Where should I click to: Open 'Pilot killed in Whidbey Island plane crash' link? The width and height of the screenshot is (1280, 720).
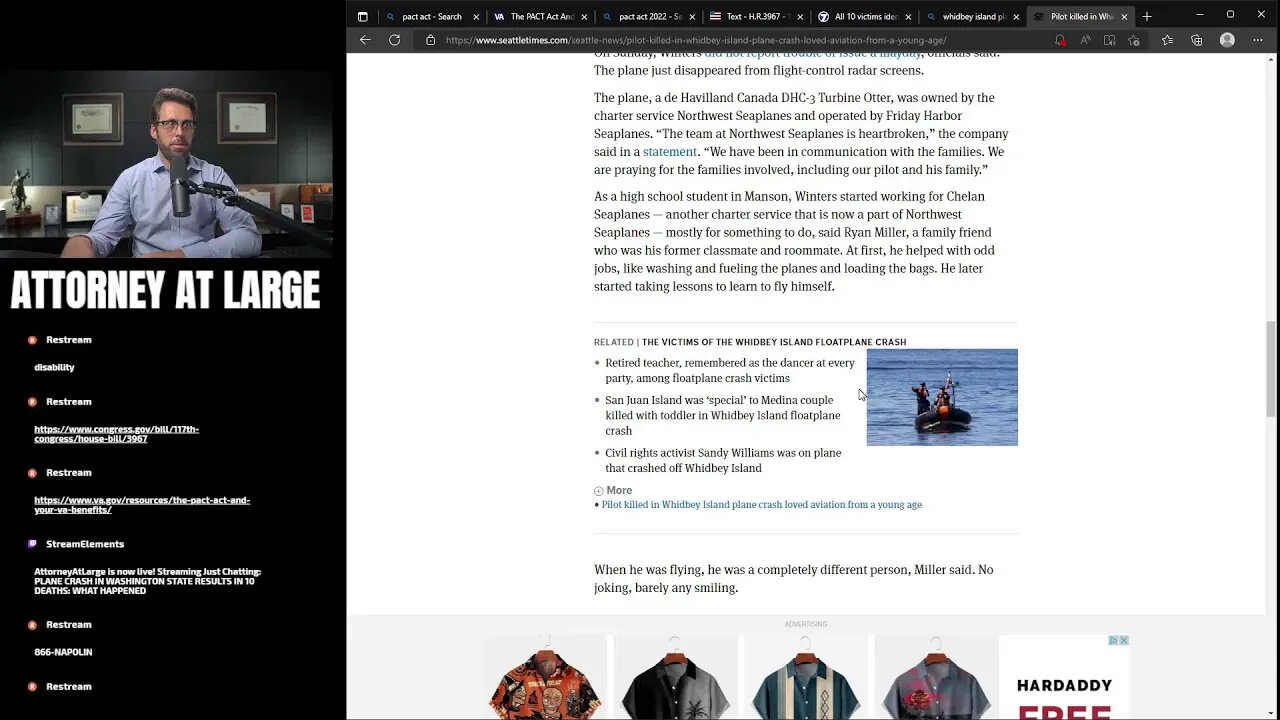[761, 505]
